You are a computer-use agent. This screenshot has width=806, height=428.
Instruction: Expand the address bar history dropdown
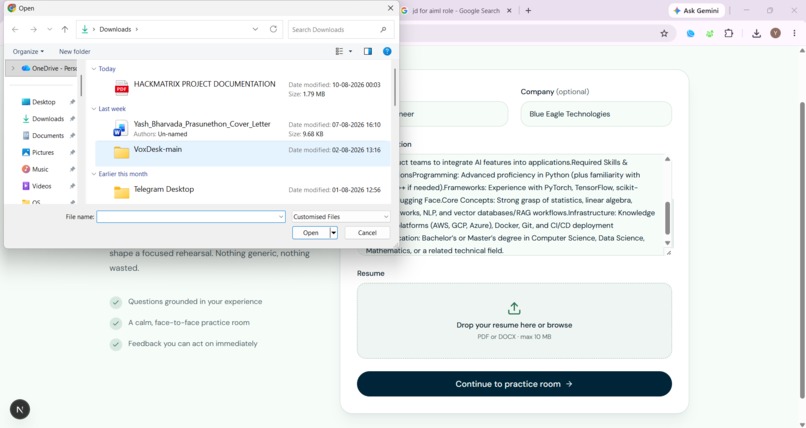[x=255, y=29]
